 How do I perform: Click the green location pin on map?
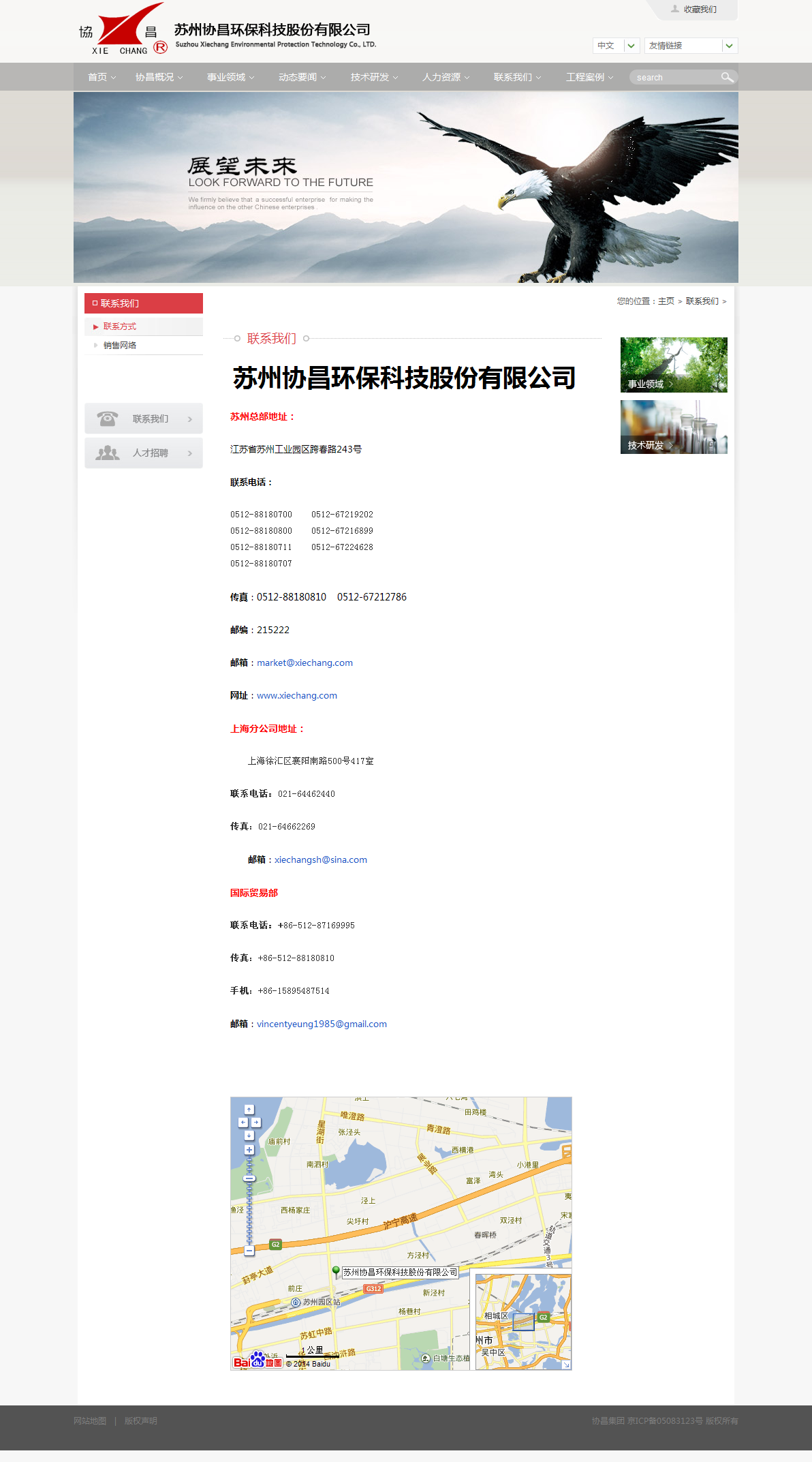pos(336,1271)
